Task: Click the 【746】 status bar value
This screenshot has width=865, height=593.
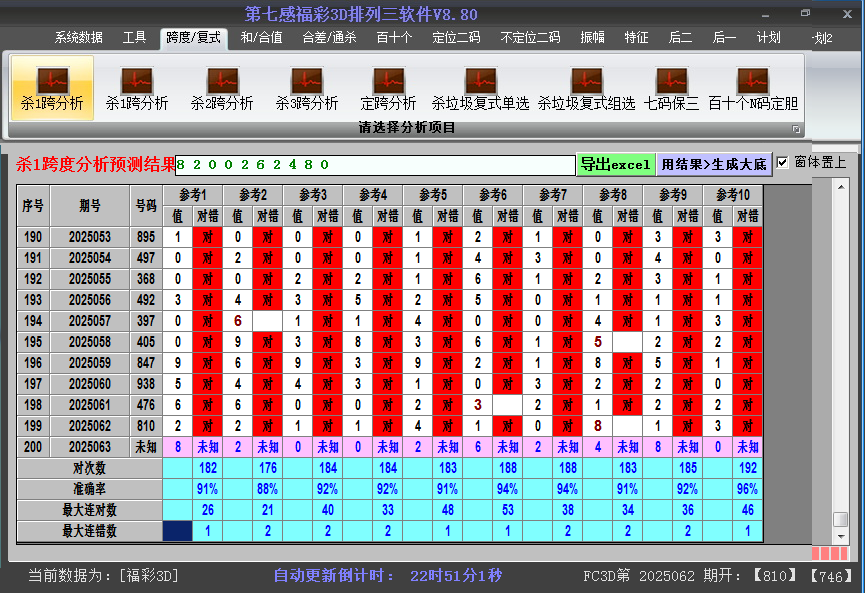Action: click(x=831, y=576)
